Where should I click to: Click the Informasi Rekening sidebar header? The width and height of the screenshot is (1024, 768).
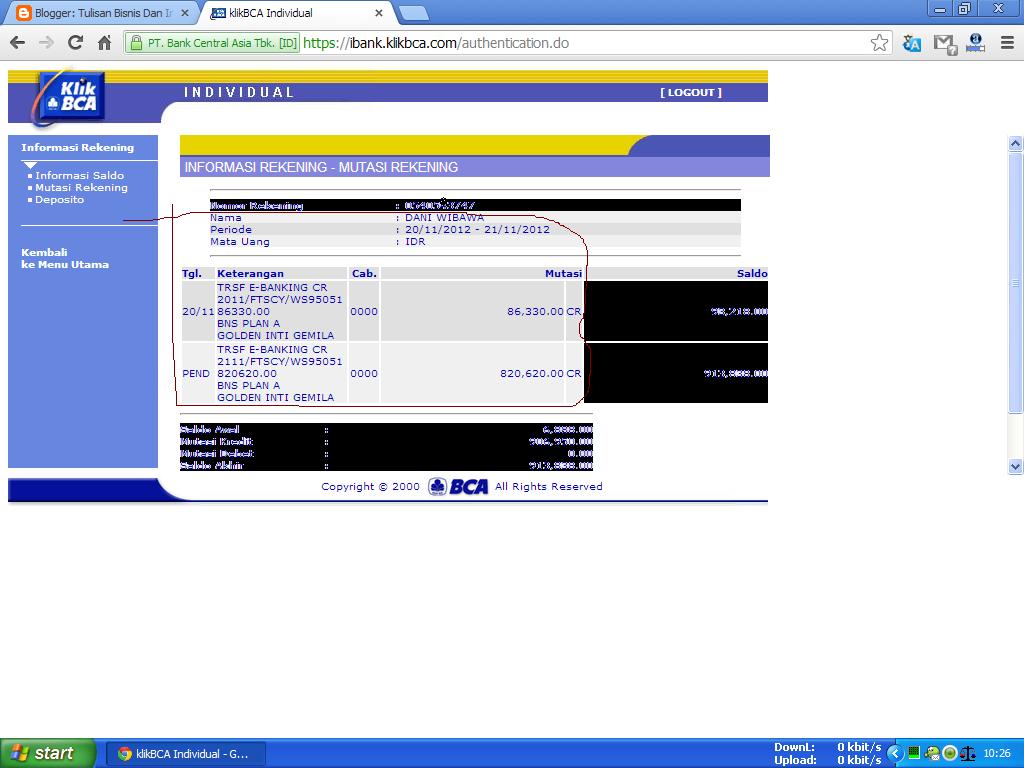pyautogui.click(x=77, y=148)
